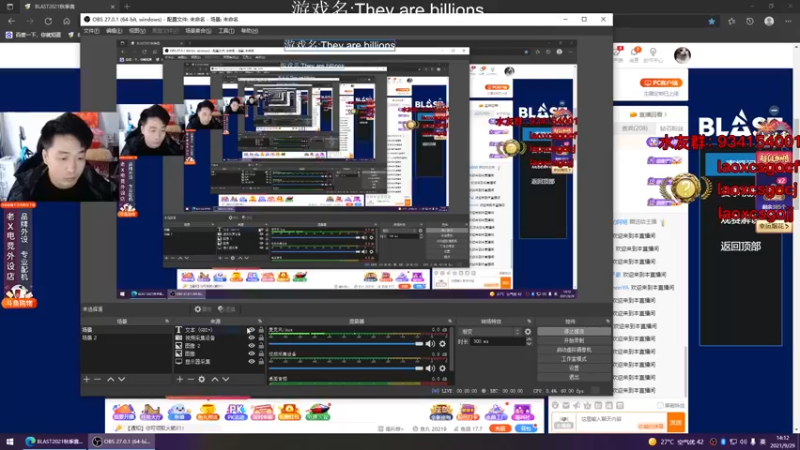Screen dimensions: 800x450
Task: Mute the video capture device audio
Action: click(431, 368)
